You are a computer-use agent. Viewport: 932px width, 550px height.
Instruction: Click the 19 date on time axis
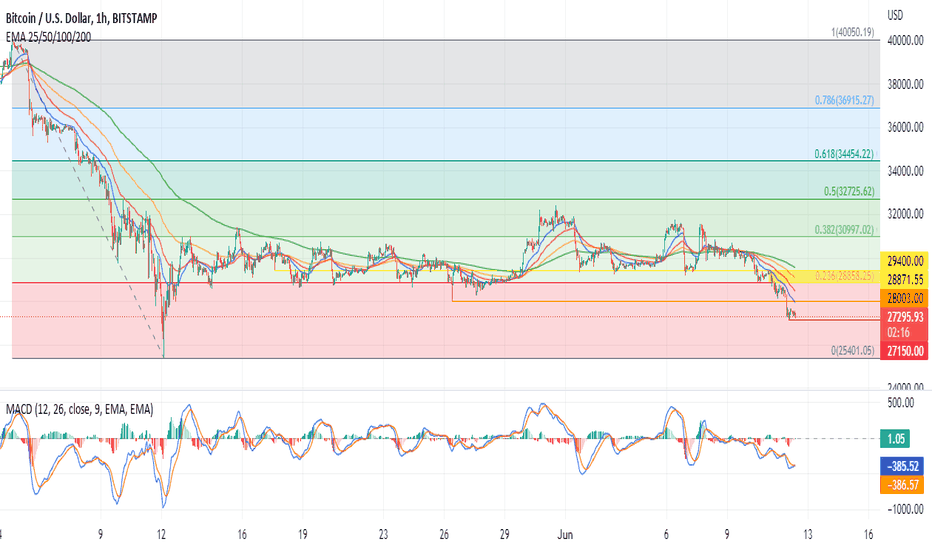[303, 535]
